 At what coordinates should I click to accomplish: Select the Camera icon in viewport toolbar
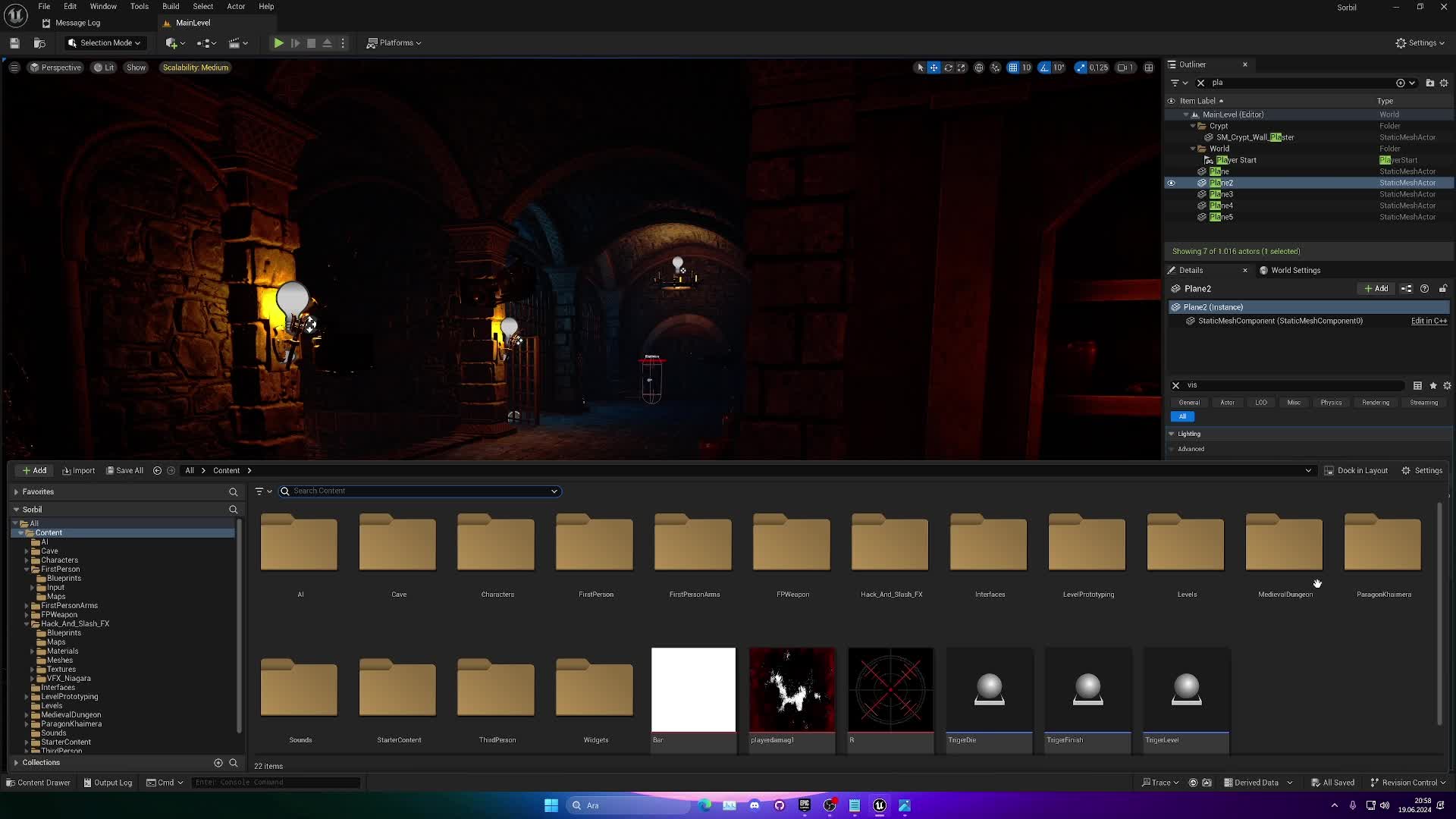pos(1122,67)
